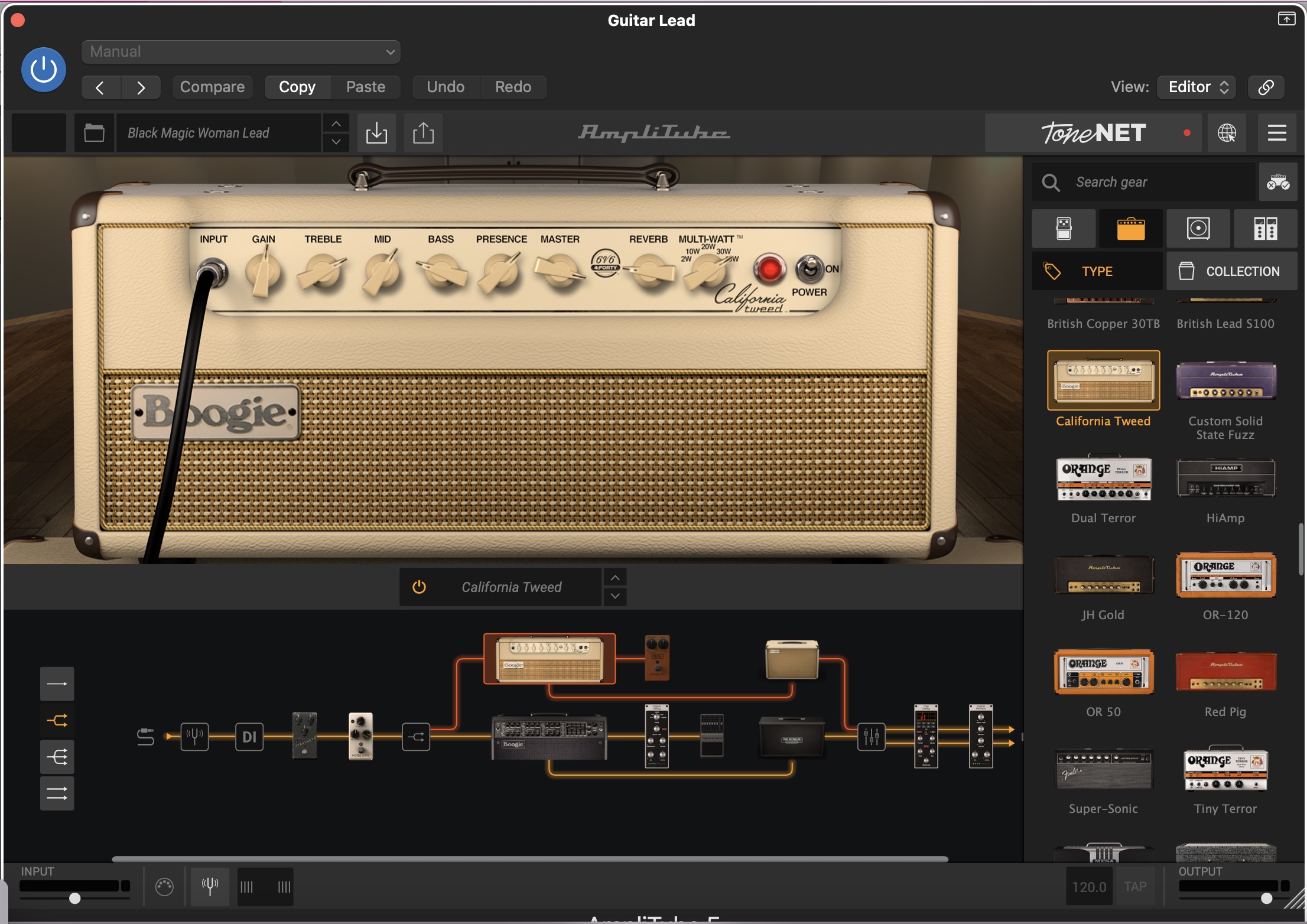The width and height of the screenshot is (1307, 924).
Task: Select the cabinet speaker category tab
Action: pos(1198,229)
